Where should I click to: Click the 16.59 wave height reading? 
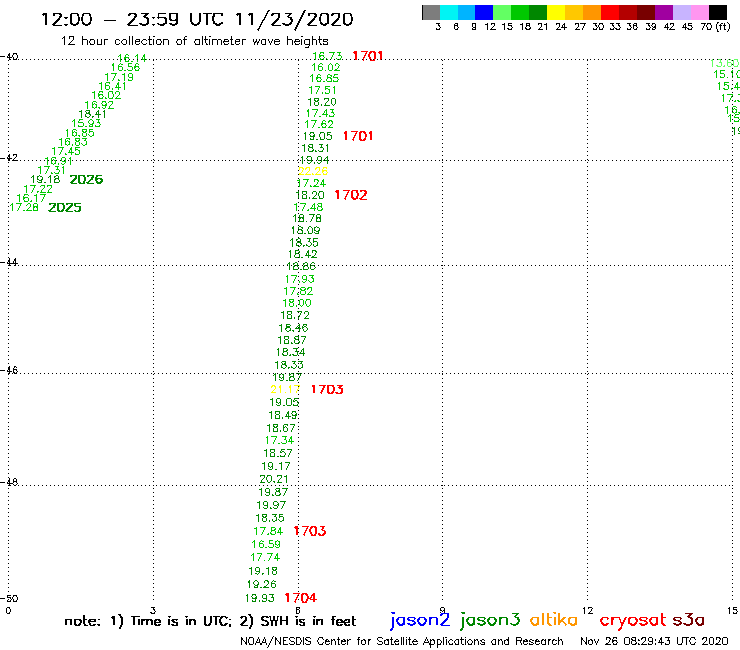click(x=266, y=544)
